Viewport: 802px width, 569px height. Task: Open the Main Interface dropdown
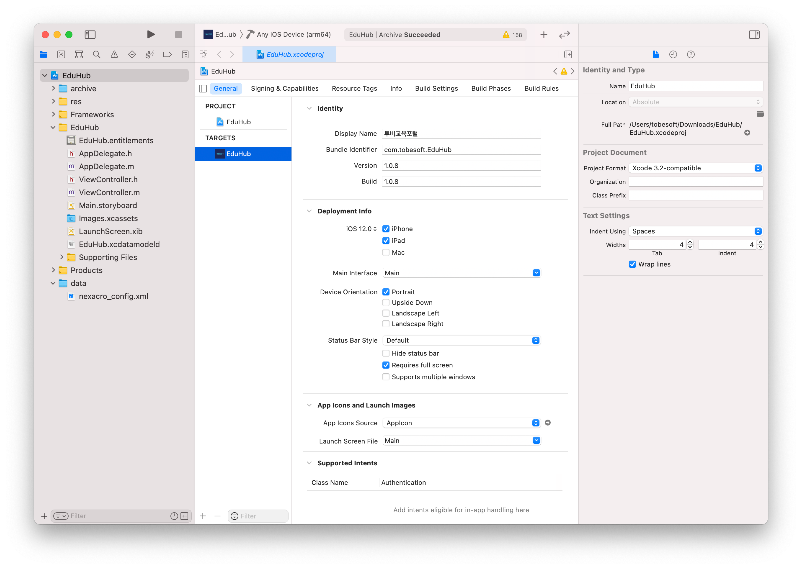tap(461, 273)
